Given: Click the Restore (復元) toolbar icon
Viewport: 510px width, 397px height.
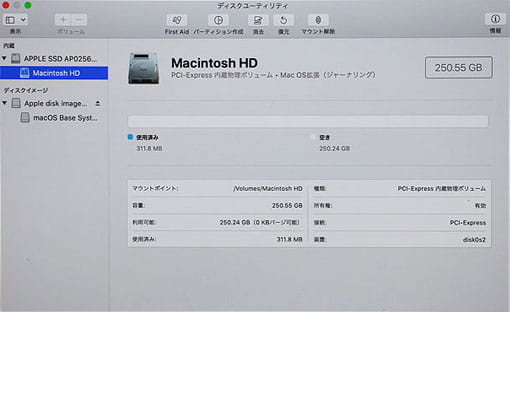Looking at the screenshot, I should point(283,20).
